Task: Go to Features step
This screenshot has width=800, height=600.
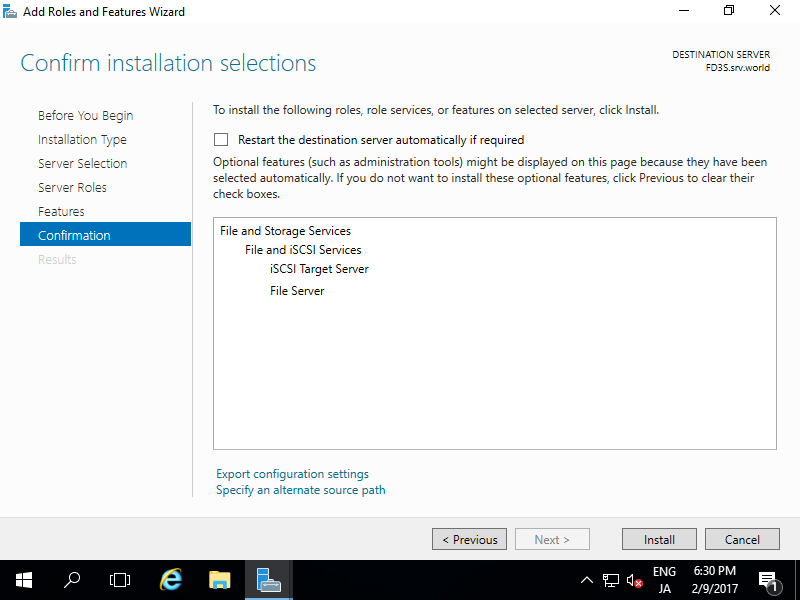Action: (61, 212)
